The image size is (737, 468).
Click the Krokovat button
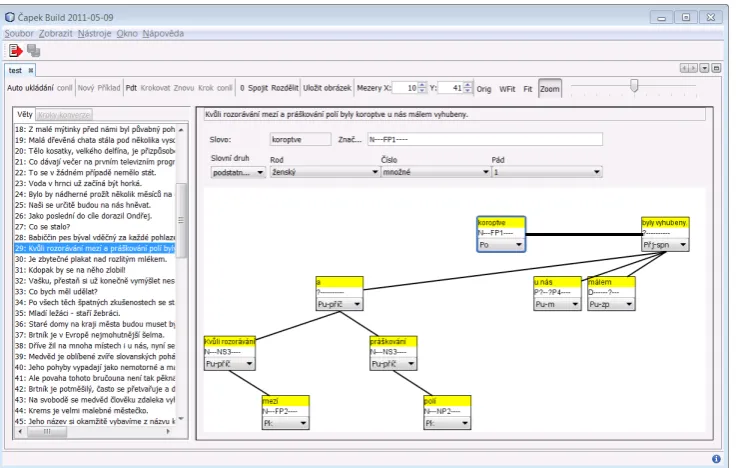pyautogui.click(x=155, y=88)
